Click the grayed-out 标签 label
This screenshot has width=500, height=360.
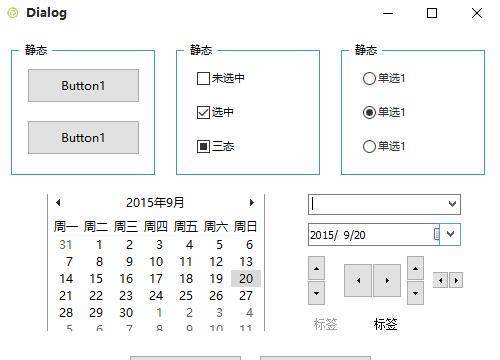[326, 324]
